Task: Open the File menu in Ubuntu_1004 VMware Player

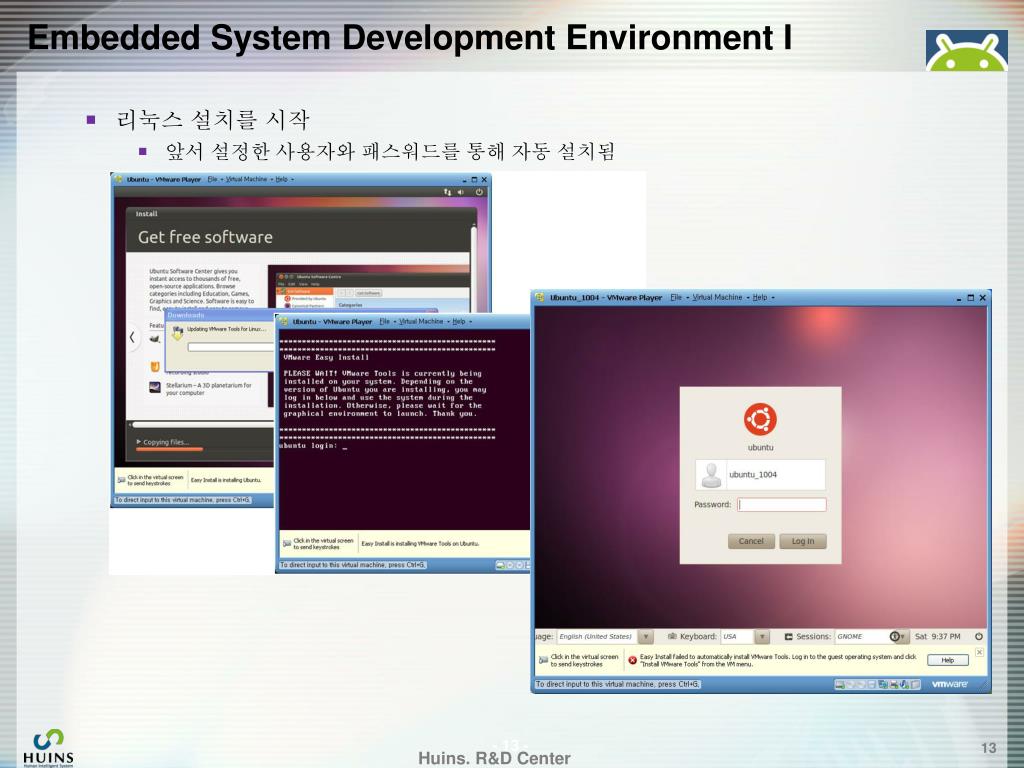Action: (x=677, y=298)
